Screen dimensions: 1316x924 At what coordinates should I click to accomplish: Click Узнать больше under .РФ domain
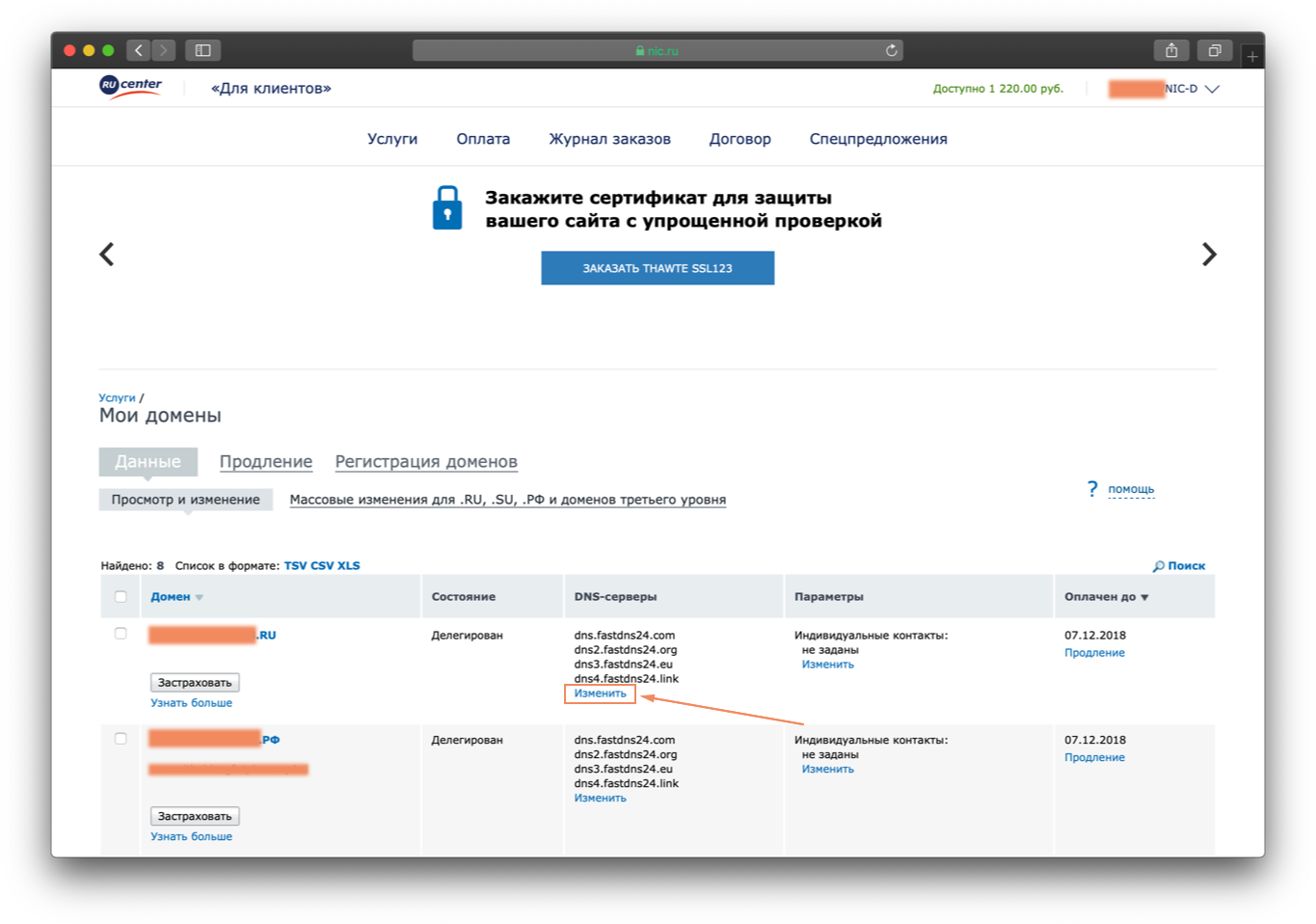(x=191, y=837)
